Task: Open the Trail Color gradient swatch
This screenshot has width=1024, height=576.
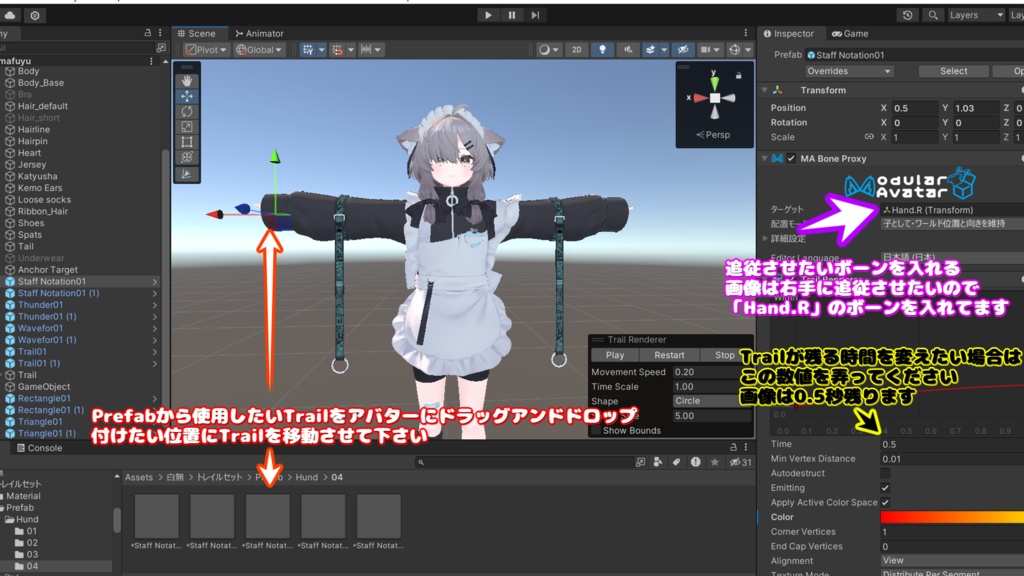Action: click(952, 517)
